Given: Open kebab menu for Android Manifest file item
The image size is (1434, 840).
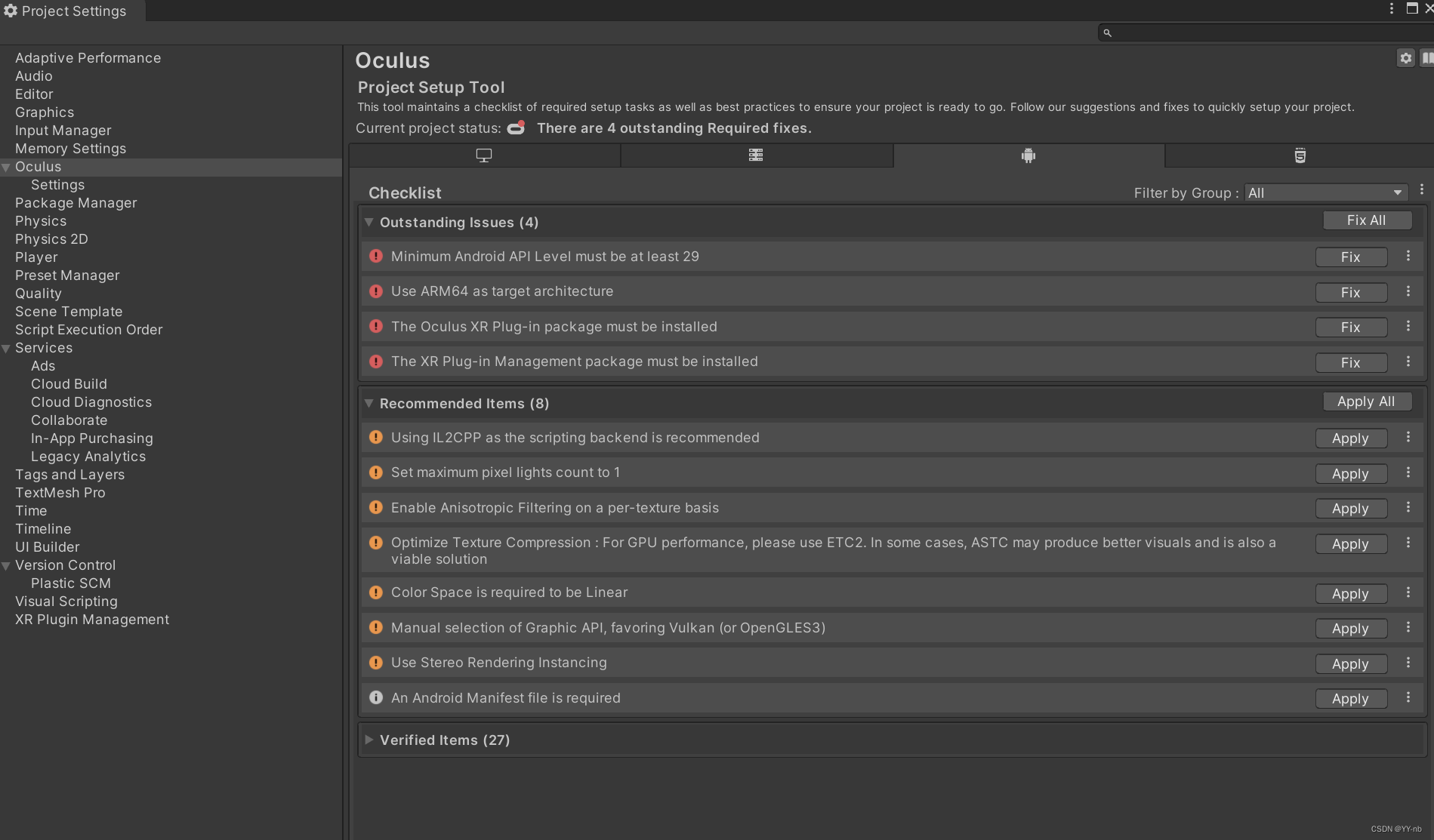Looking at the screenshot, I should pyautogui.click(x=1408, y=697).
